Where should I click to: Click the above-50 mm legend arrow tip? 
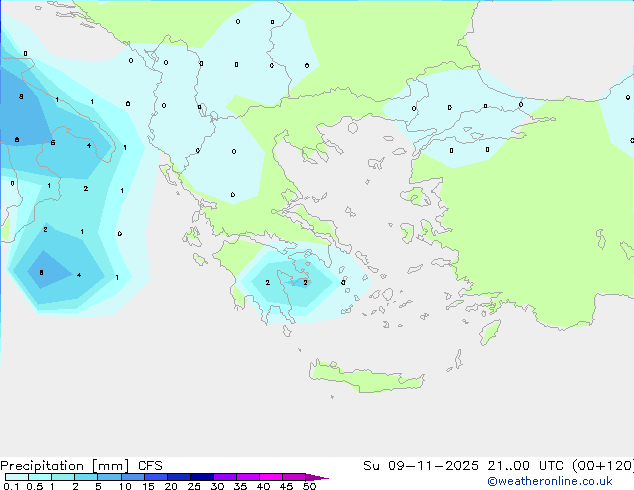pyautogui.click(x=317, y=477)
